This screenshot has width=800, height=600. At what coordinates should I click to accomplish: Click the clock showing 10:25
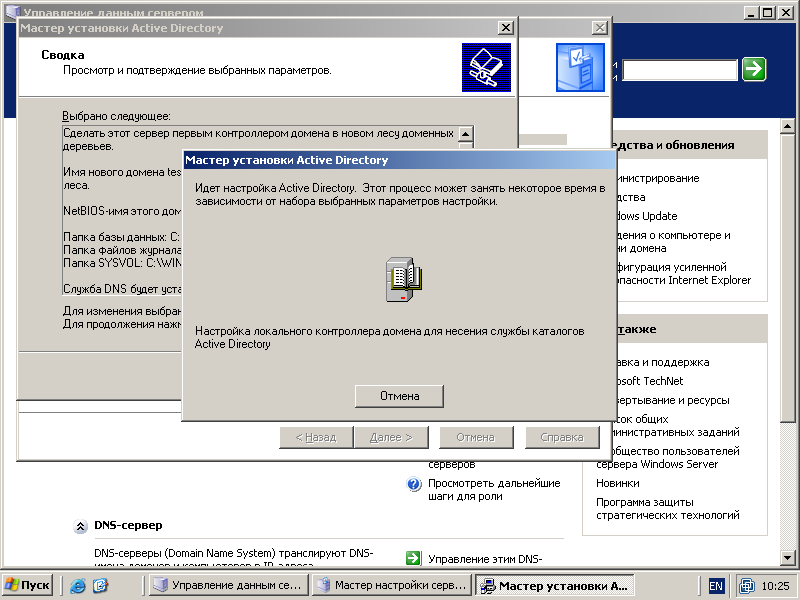tap(776, 586)
